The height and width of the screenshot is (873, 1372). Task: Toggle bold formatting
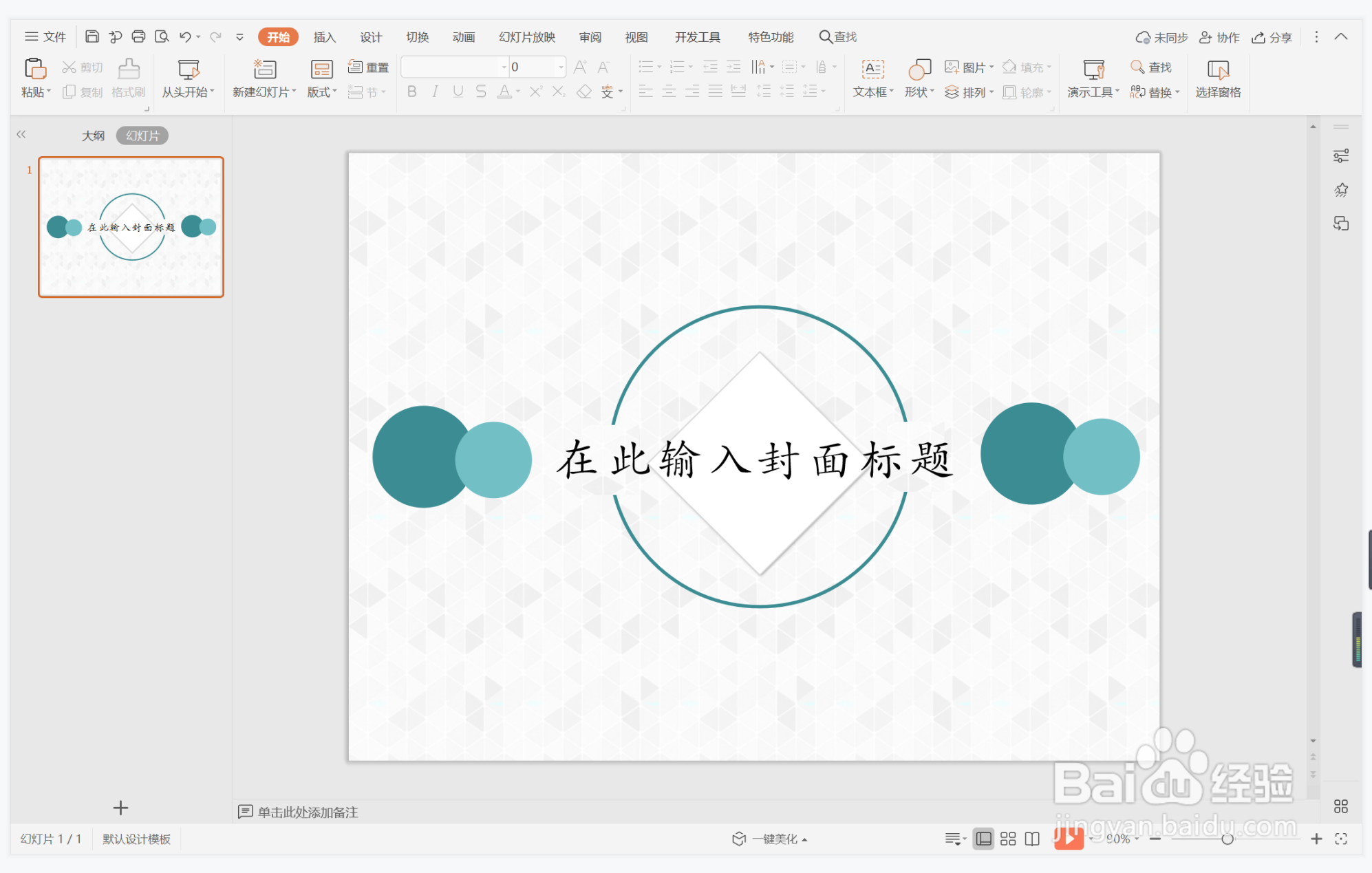coord(411,91)
